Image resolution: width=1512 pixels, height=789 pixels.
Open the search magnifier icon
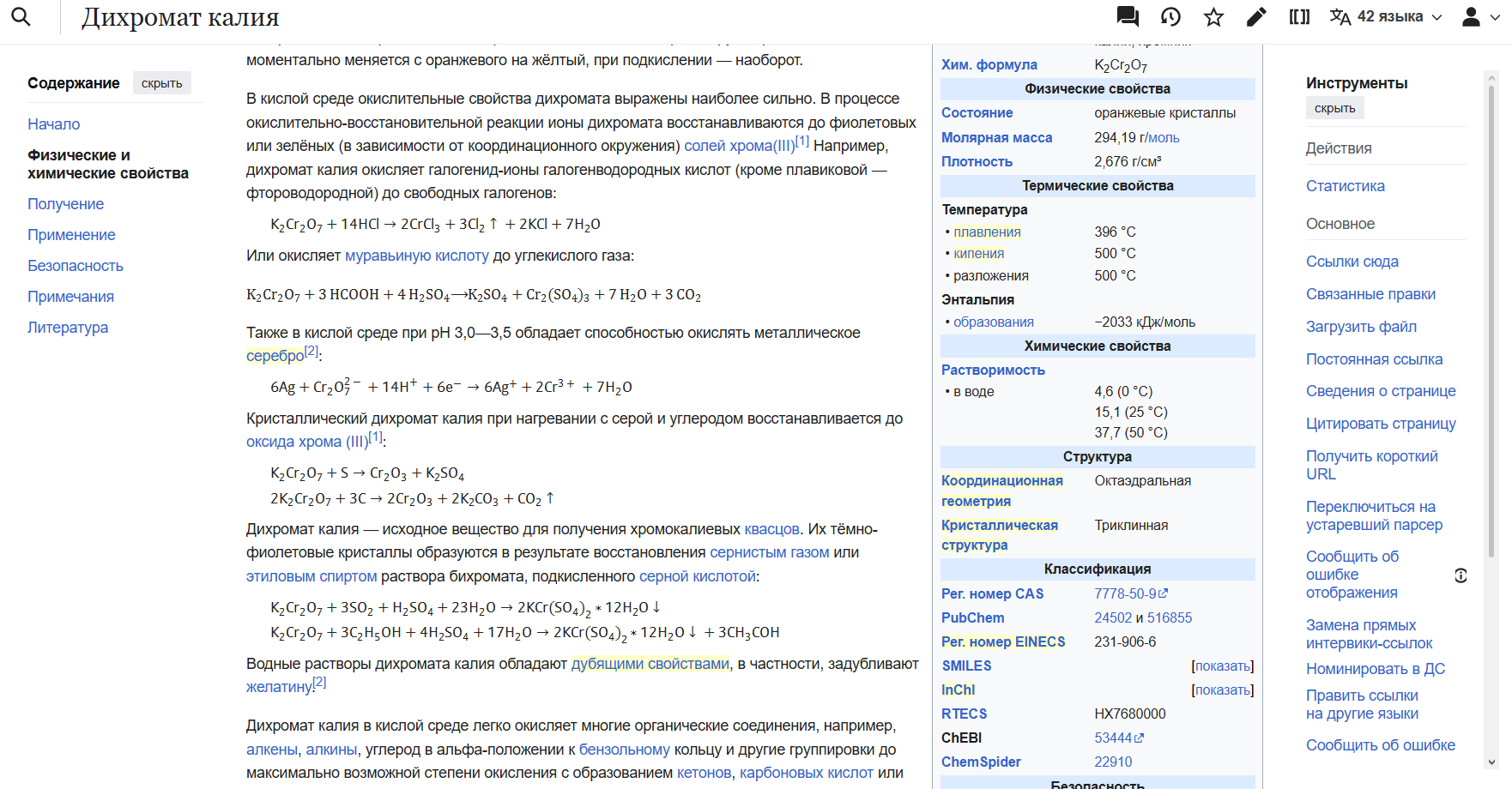click(x=21, y=17)
